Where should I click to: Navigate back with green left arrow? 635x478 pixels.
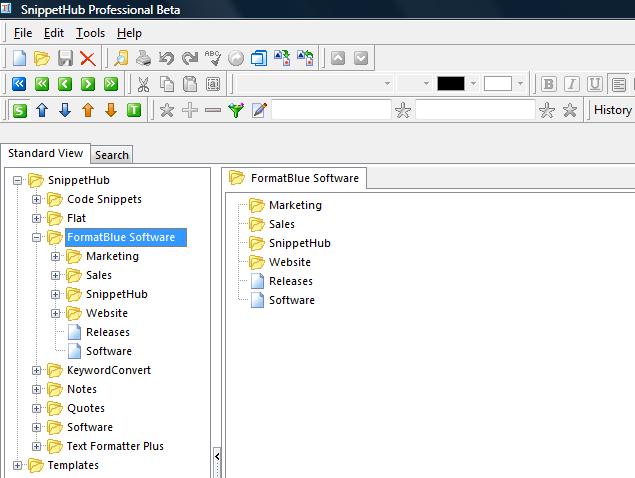pyautogui.click(x=65, y=84)
